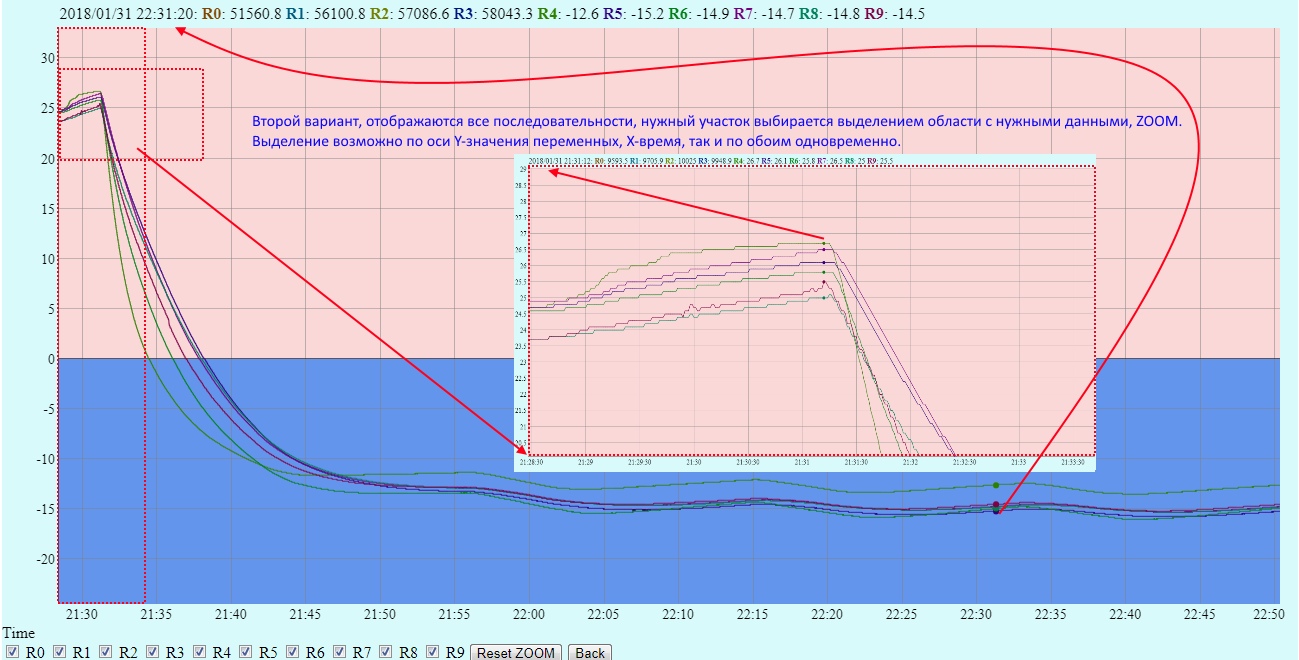Click the Russian description text over chart
1299x660 pixels.
point(716,131)
